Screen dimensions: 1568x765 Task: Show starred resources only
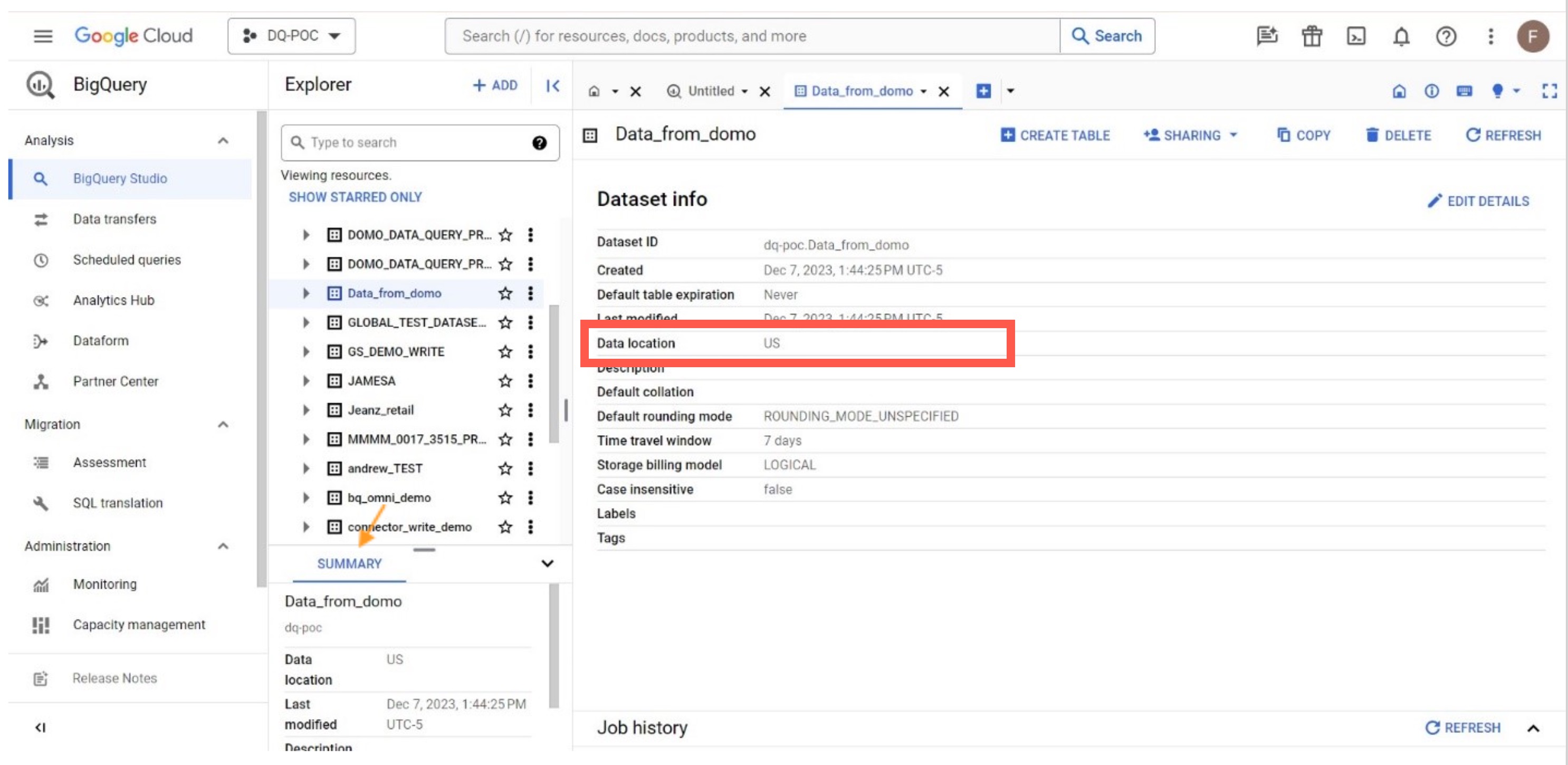[x=355, y=197]
